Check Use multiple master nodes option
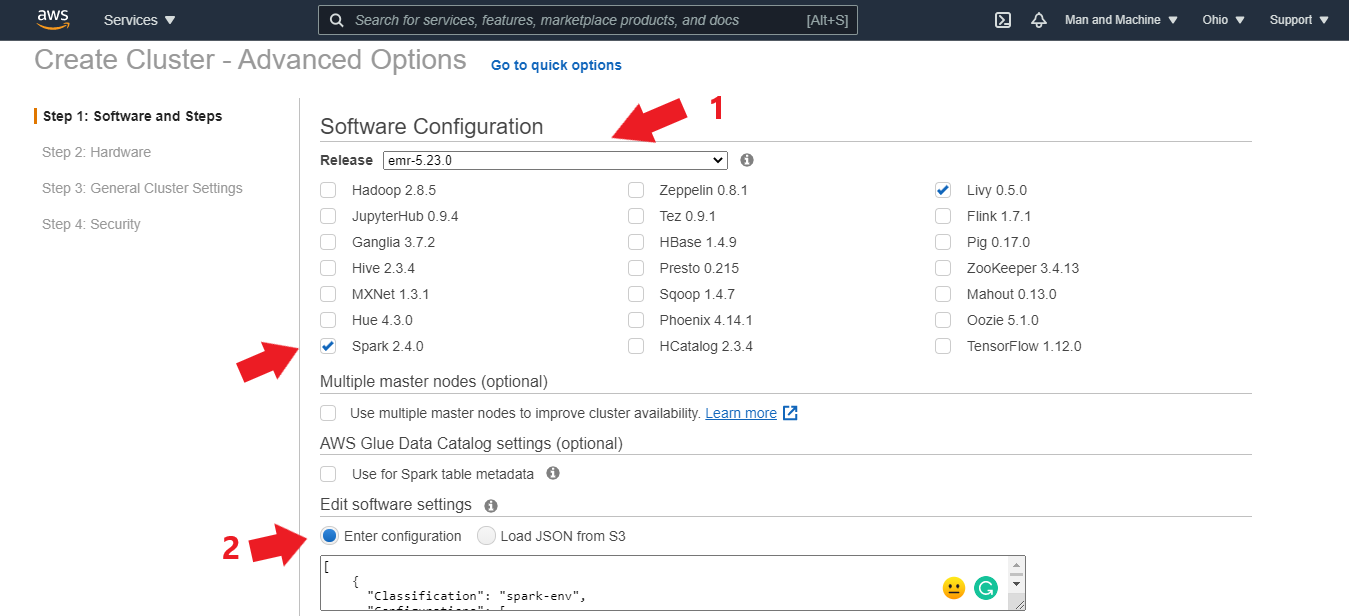Screen dimensions: 1349x616 point(328,413)
